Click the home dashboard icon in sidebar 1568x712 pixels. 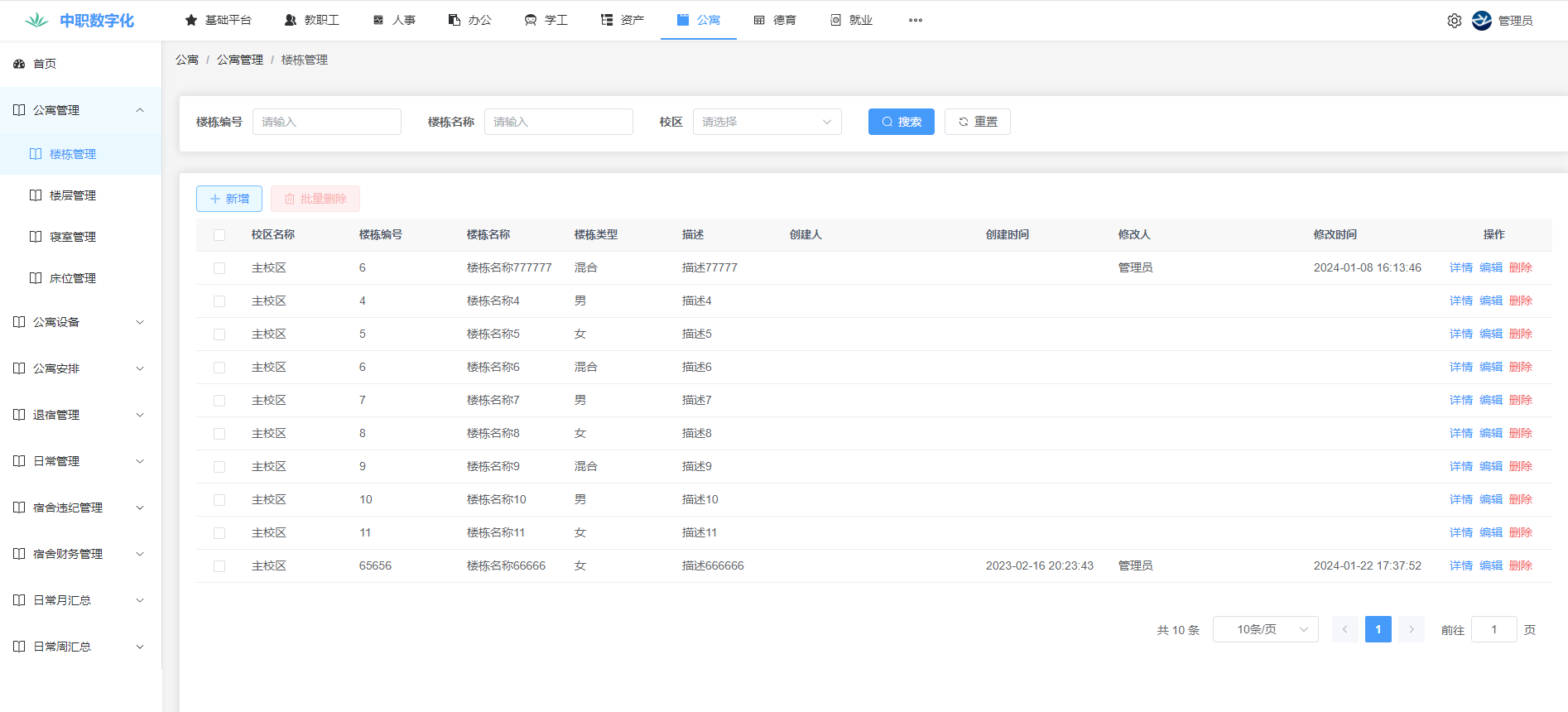coord(19,64)
